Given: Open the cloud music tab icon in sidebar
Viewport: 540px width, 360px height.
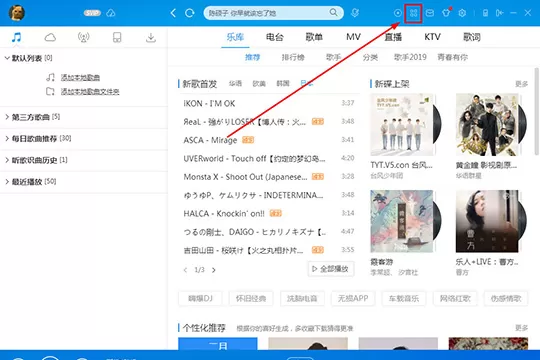Looking at the screenshot, I should coord(50,37).
